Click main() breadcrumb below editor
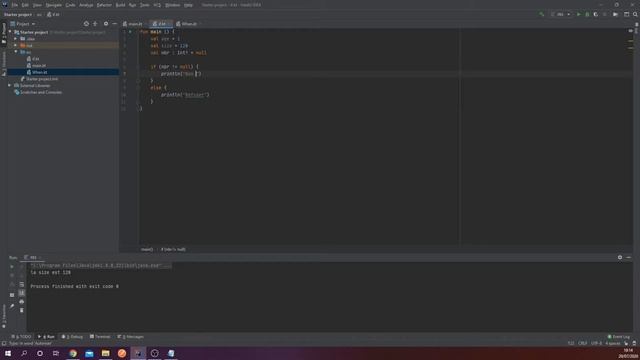 click(147, 249)
